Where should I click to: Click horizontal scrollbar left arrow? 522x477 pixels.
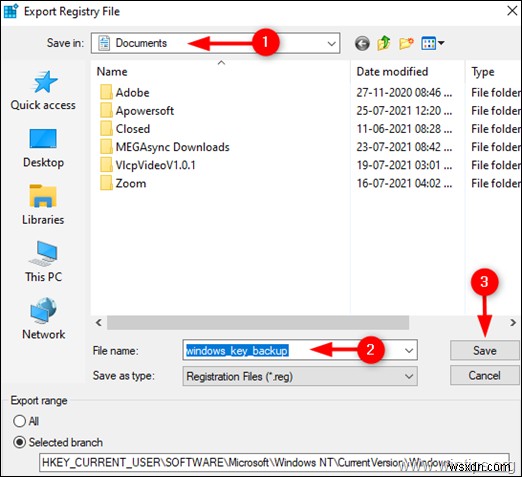99,322
